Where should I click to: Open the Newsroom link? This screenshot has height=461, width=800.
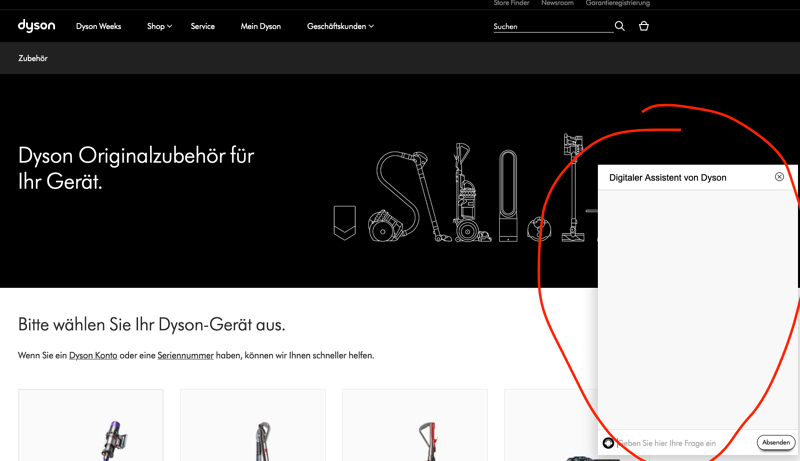pos(557,3)
